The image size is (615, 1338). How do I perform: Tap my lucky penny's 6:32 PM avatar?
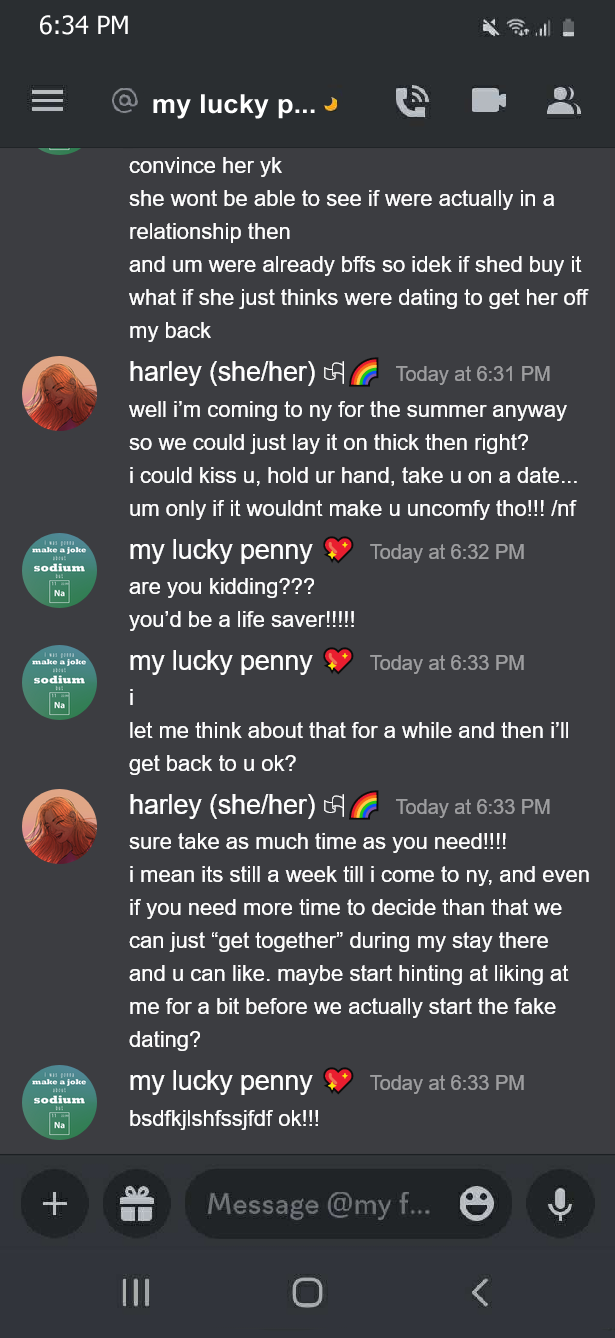pyautogui.click(x=59, y=570)
